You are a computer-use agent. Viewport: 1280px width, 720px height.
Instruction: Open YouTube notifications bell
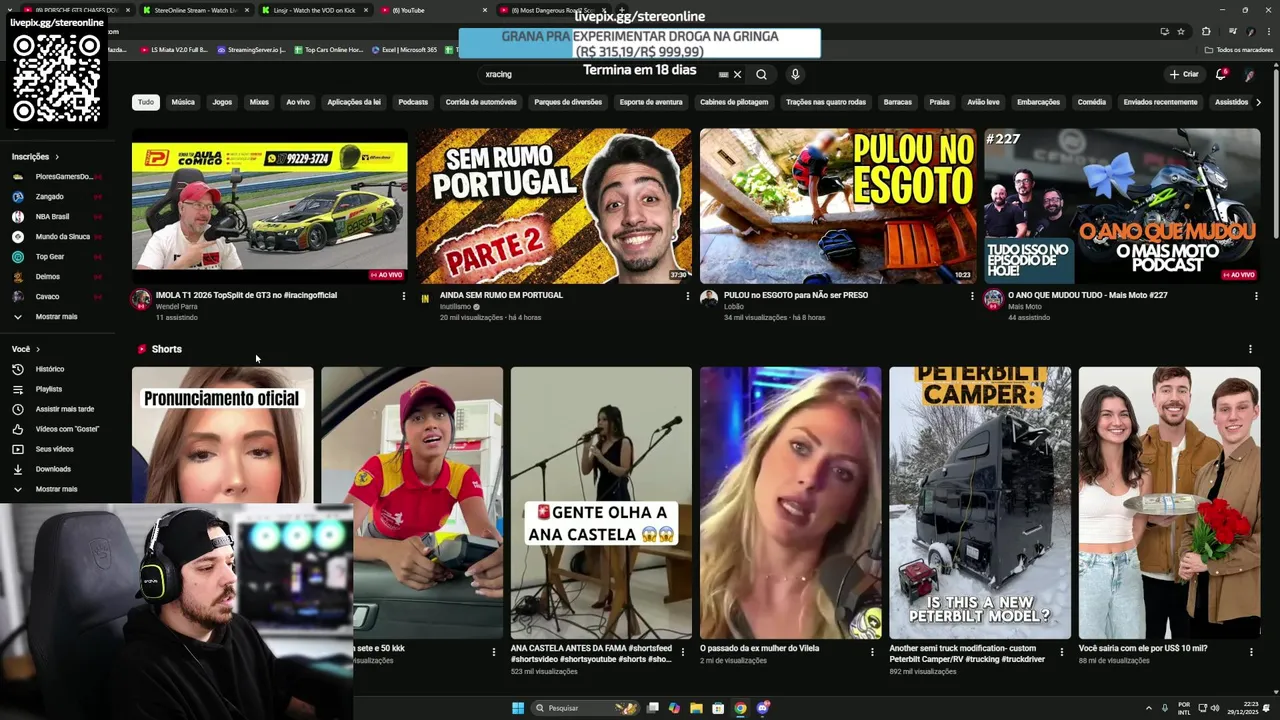pos(1220,74)
